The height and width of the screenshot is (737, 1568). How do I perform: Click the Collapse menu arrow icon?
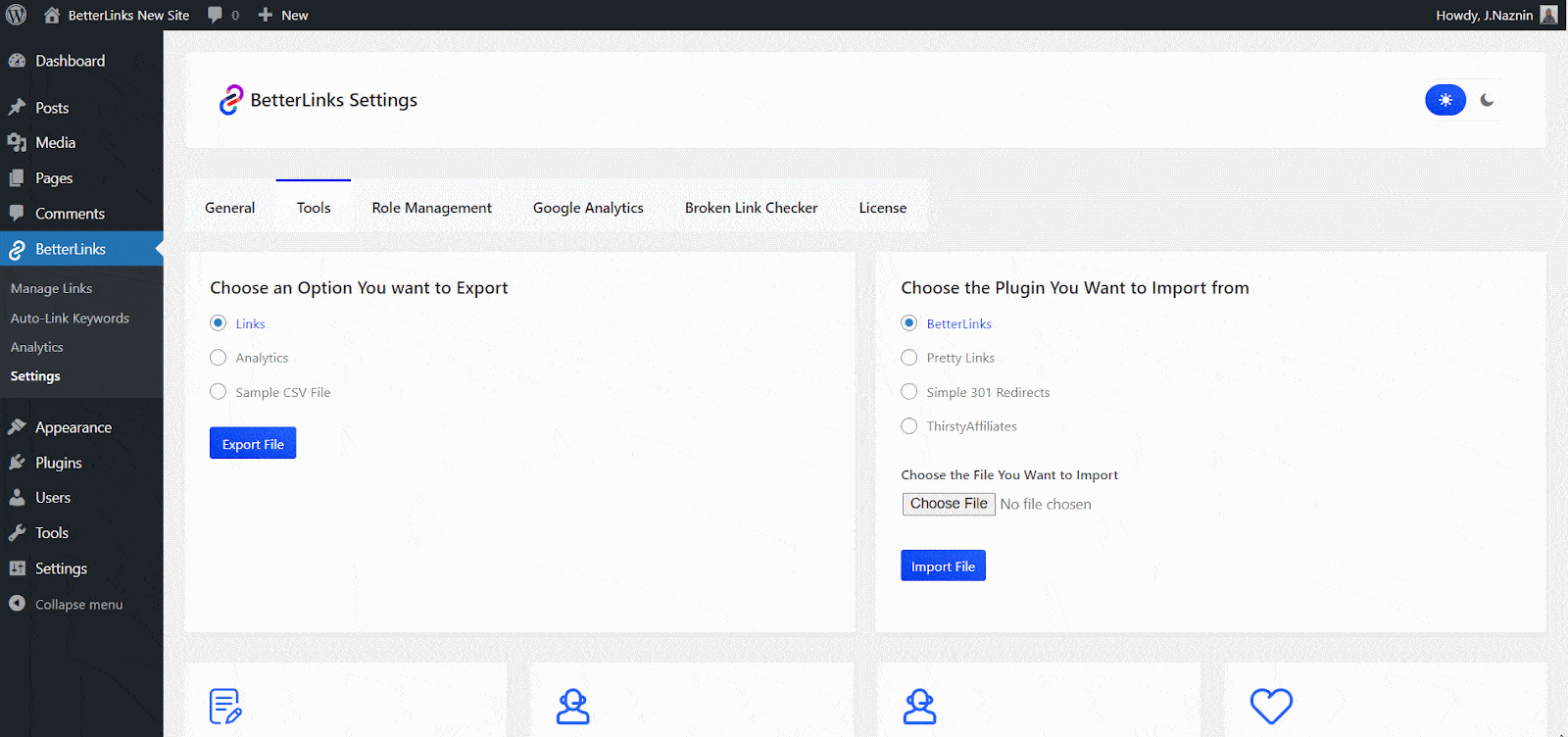17,604
